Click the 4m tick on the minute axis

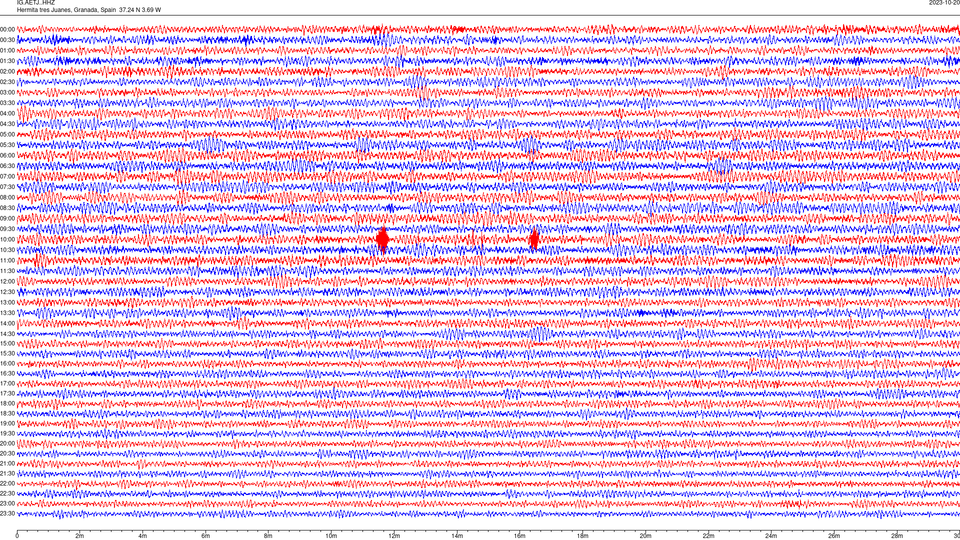tap(143, 536)
